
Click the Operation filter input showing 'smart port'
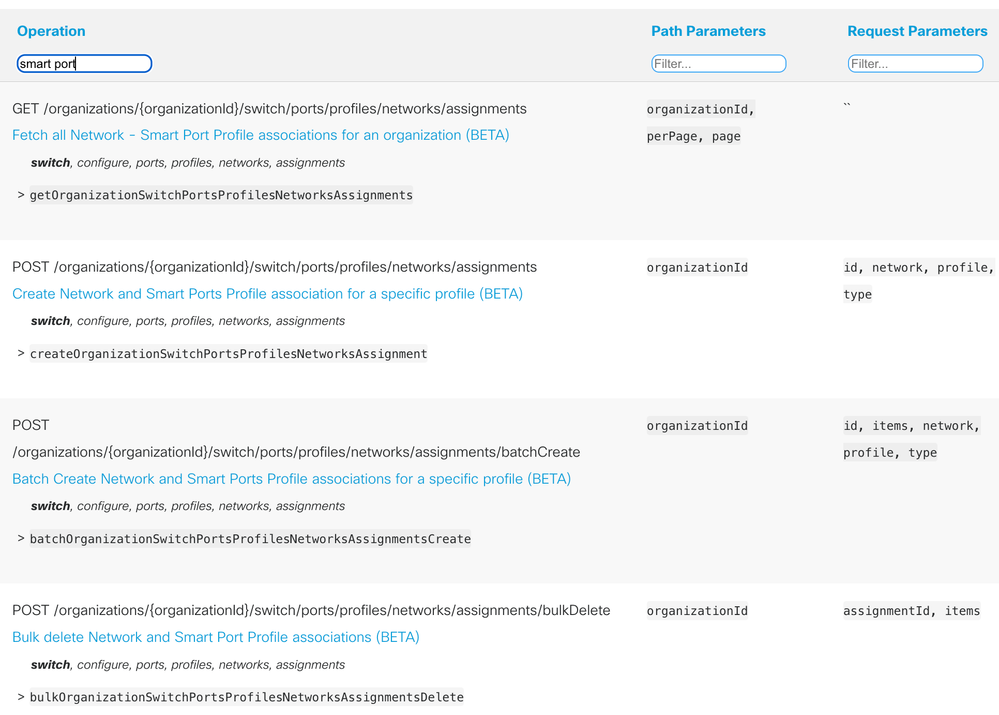(x=84, y=63)
